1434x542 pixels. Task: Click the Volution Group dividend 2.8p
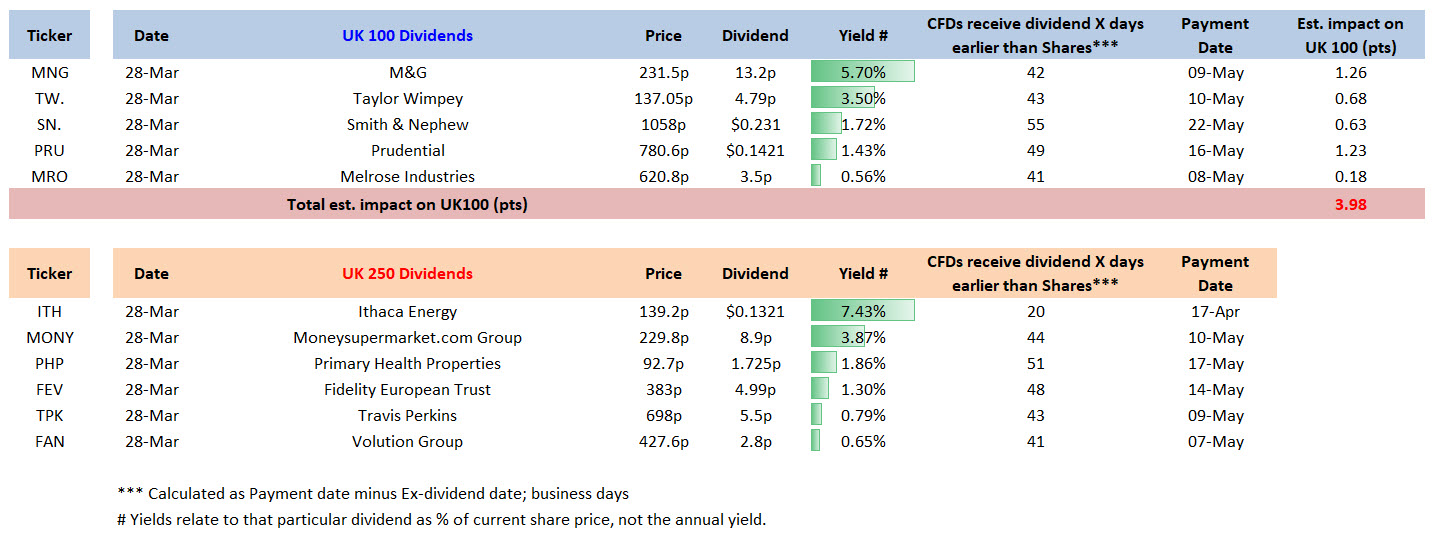pos(755,441)
